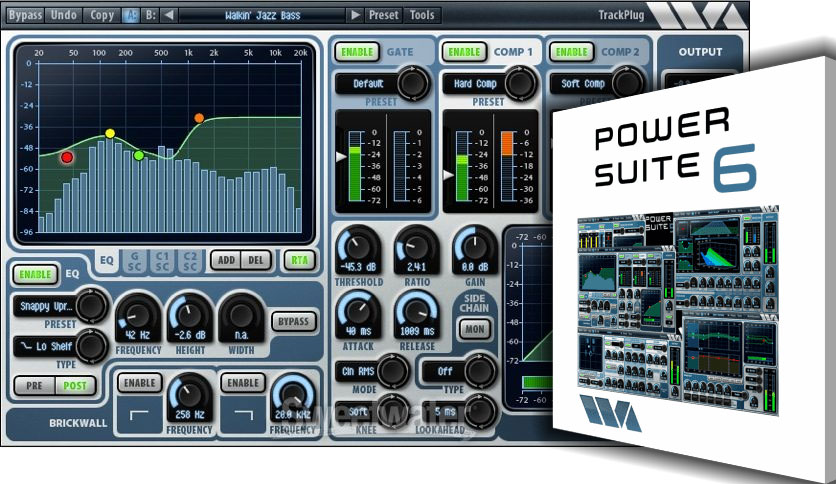
Task: Click the Comp 1 threshold marker arrow
Action: [x=448, y=174]
